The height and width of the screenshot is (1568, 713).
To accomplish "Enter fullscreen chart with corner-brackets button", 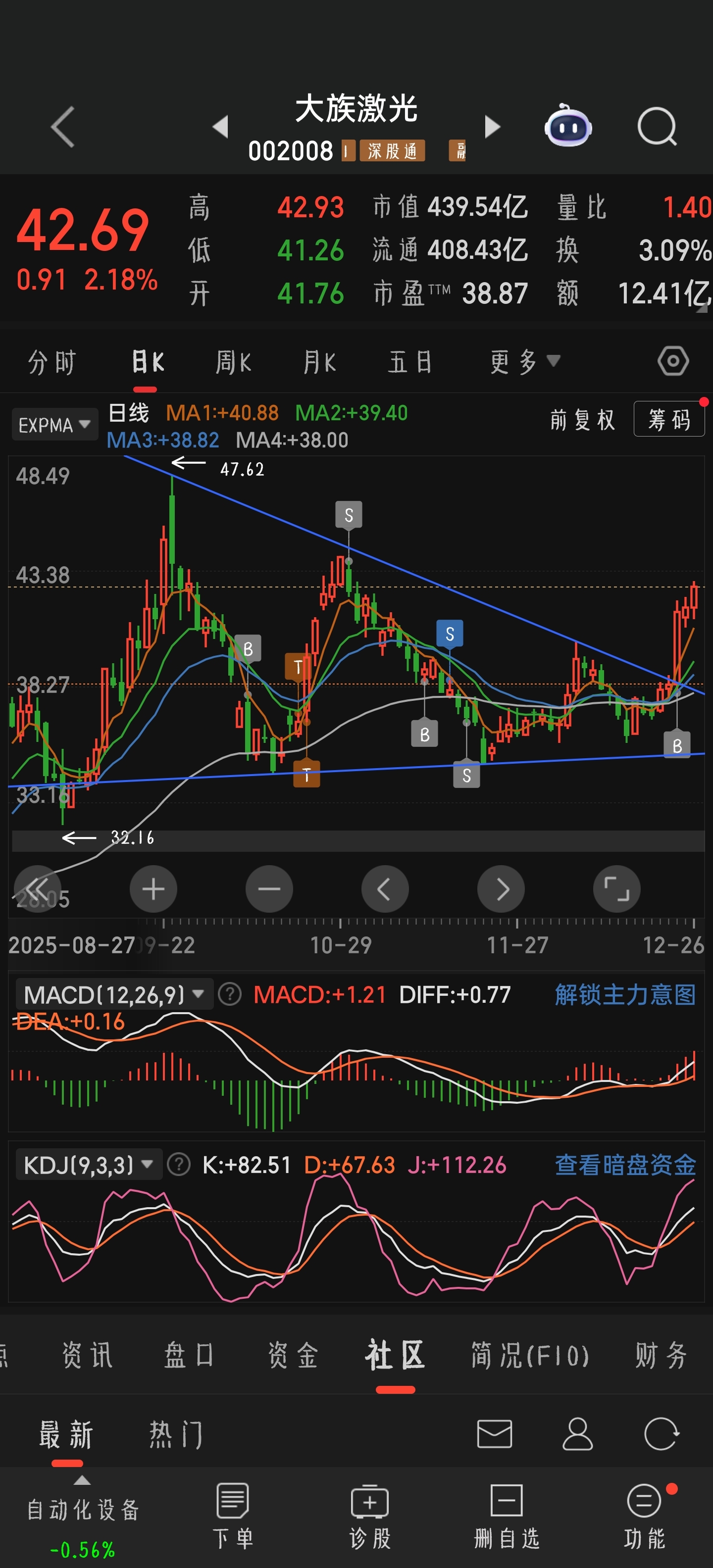I will [x=617, y=889].
